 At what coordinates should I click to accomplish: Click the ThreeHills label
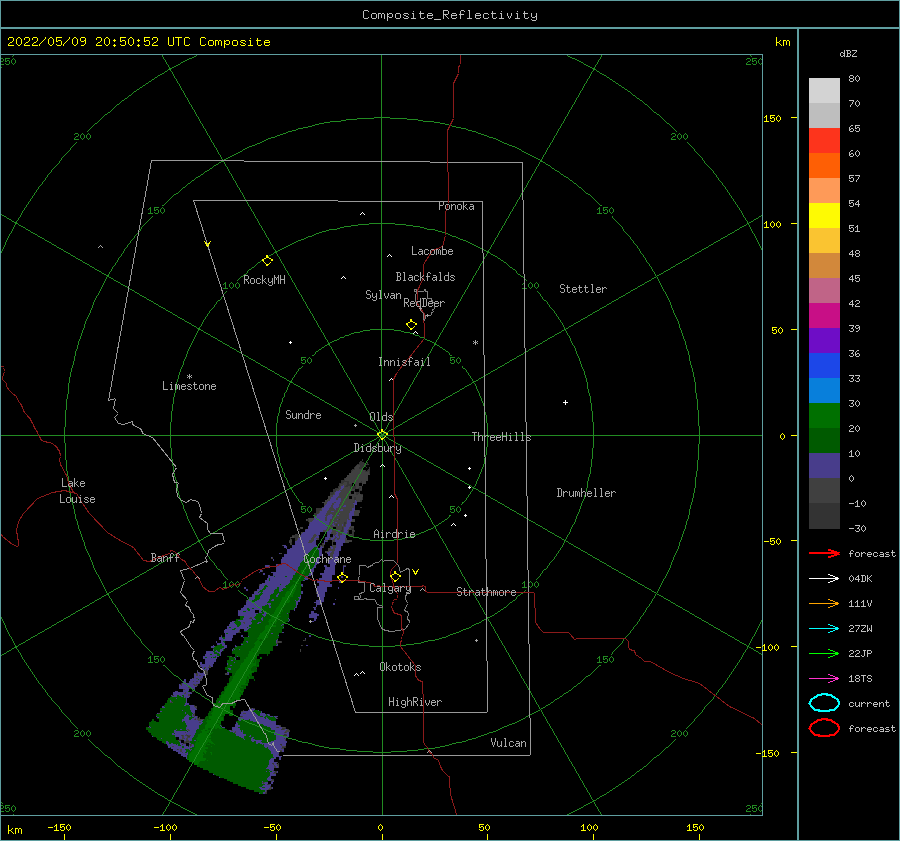501,437
